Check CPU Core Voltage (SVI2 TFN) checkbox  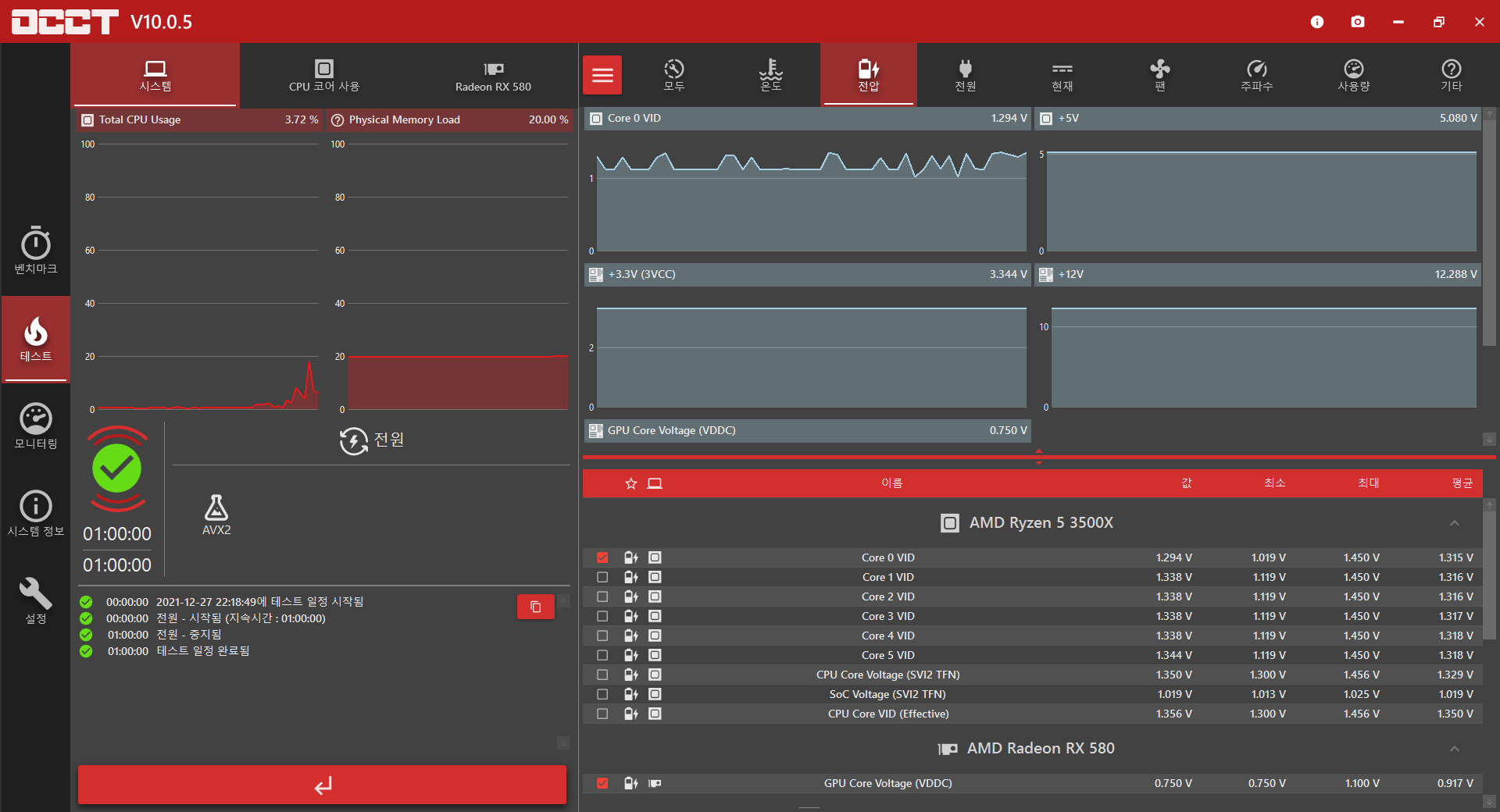[602, 675]
